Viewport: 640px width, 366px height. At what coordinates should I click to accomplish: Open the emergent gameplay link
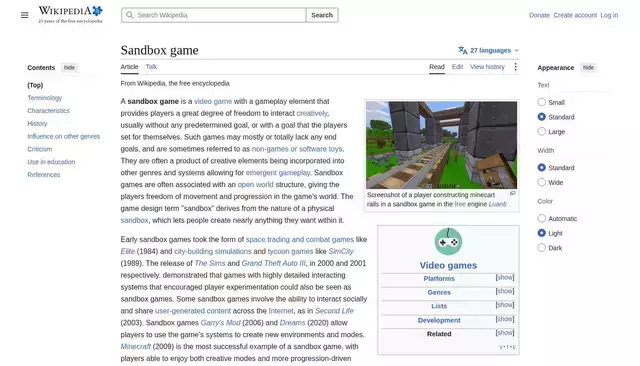278,173
